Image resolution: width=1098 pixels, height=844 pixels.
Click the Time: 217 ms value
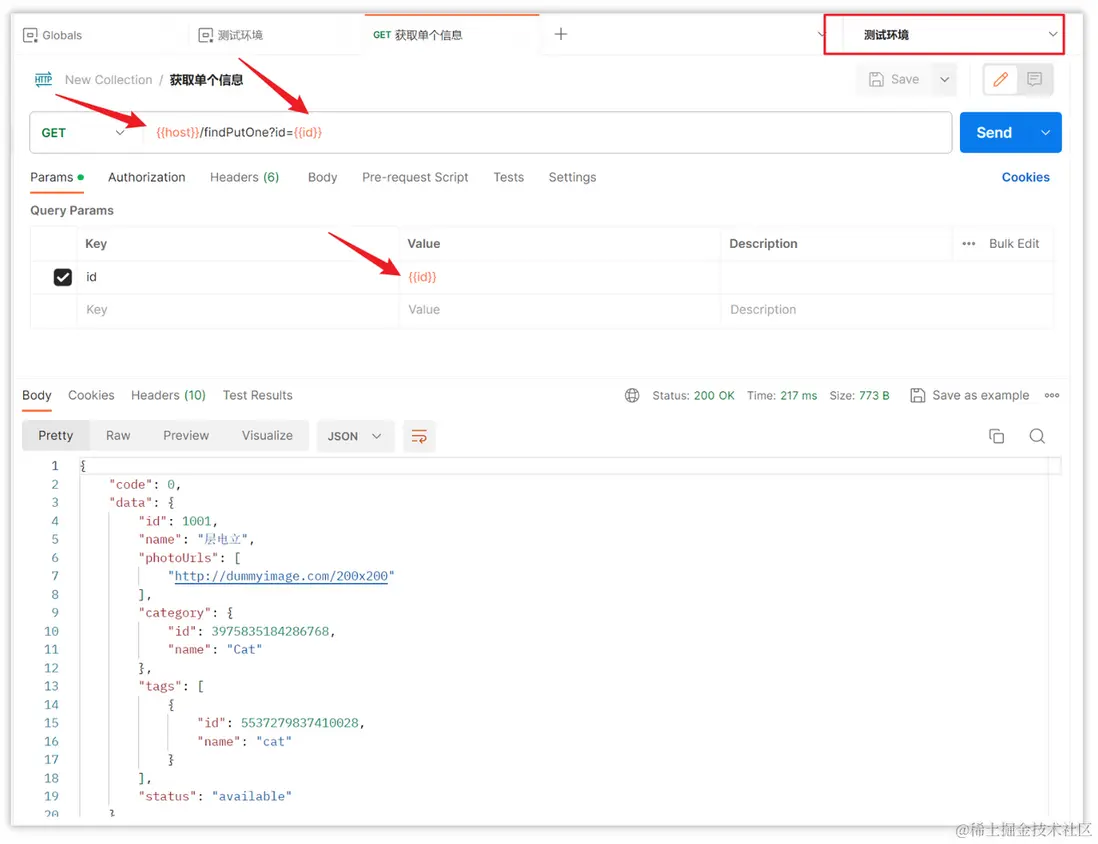[x=781, y=396]
